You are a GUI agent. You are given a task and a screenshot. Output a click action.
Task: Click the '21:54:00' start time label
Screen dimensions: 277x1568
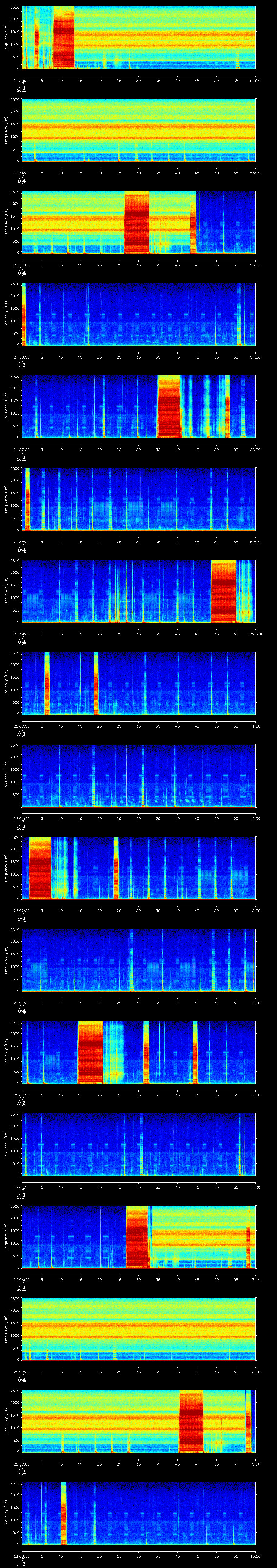pyautogui.click(x=22, y=173)
